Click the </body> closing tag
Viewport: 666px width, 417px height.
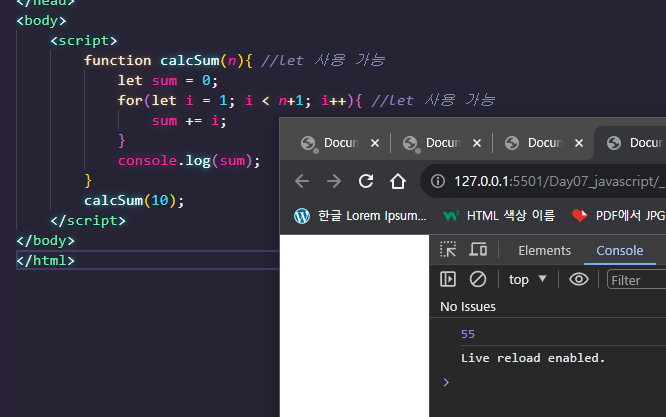(45, 241)
